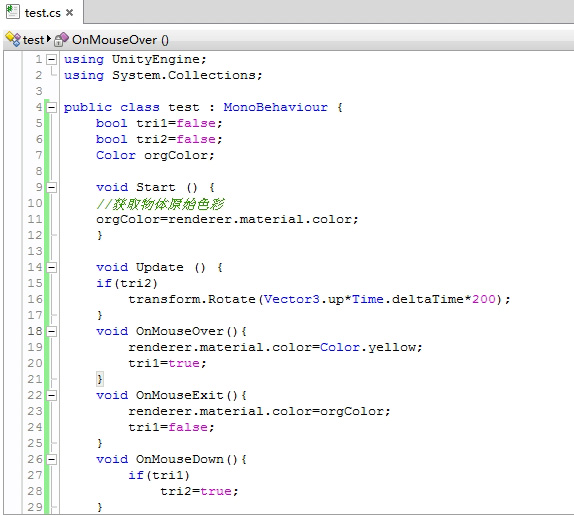
Task: Click the test.cs file icon in tab
Action: point(13,12)
